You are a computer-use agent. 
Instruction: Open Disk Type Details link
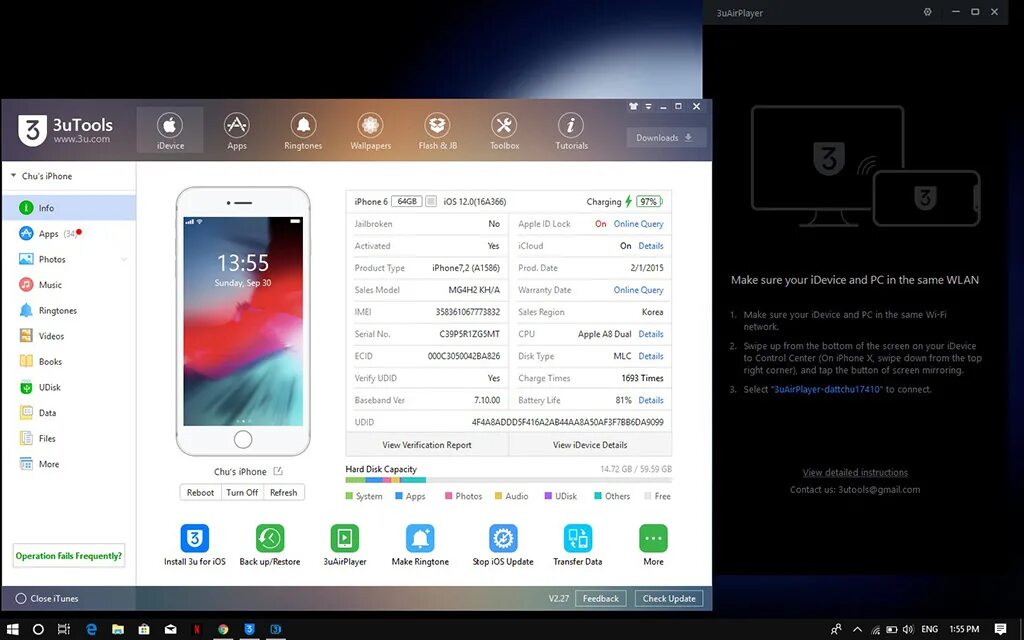tap(650, 356)
